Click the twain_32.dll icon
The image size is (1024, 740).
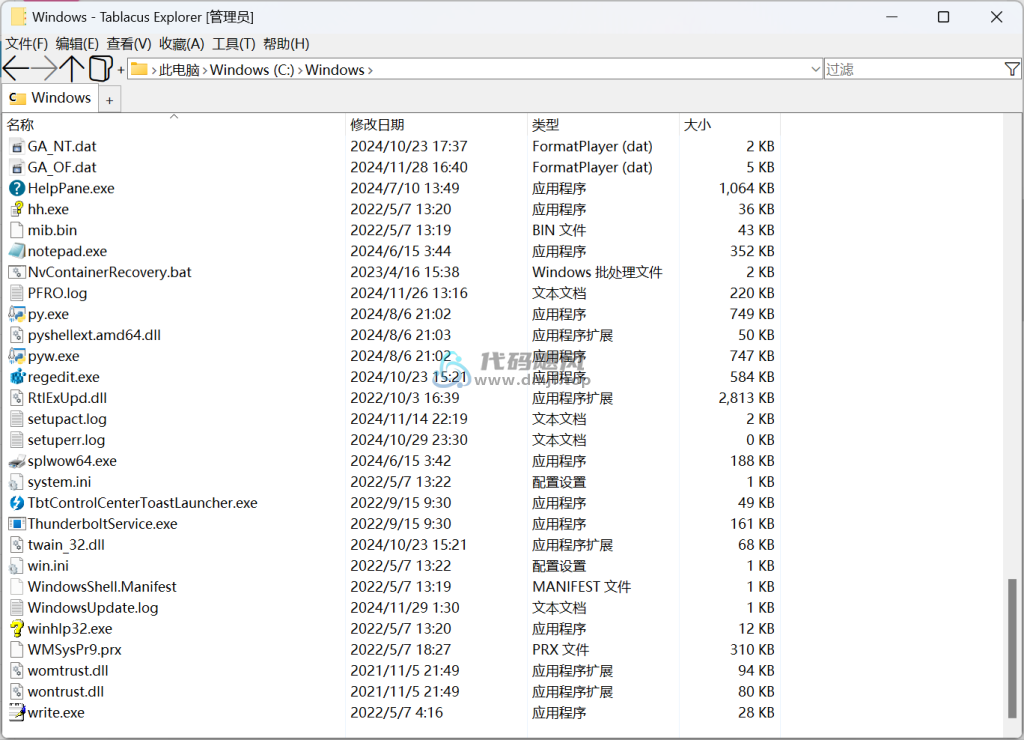(x=17, y=545)
